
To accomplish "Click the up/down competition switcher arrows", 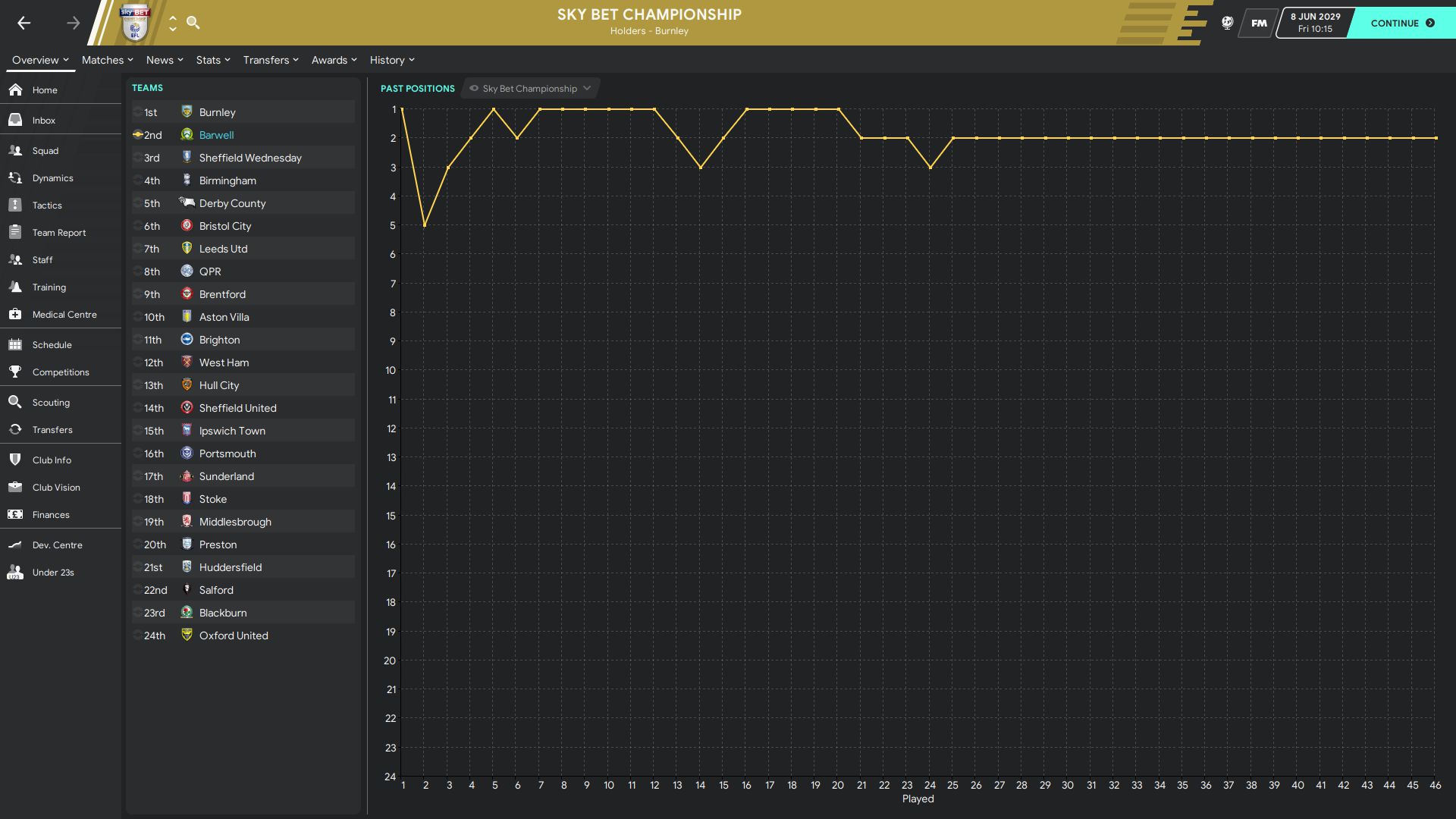I will (x=173, y=23).
